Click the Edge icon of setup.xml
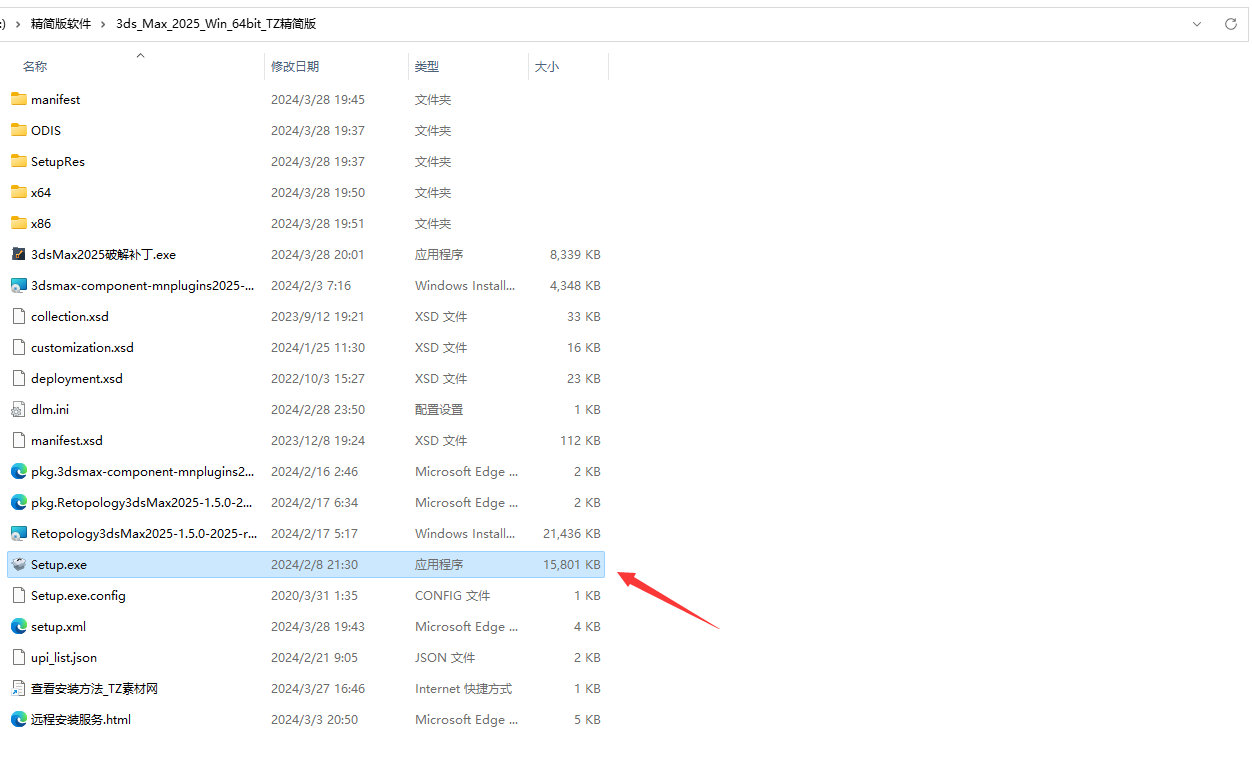This screenshot has width=1252, height=761. 18,626
